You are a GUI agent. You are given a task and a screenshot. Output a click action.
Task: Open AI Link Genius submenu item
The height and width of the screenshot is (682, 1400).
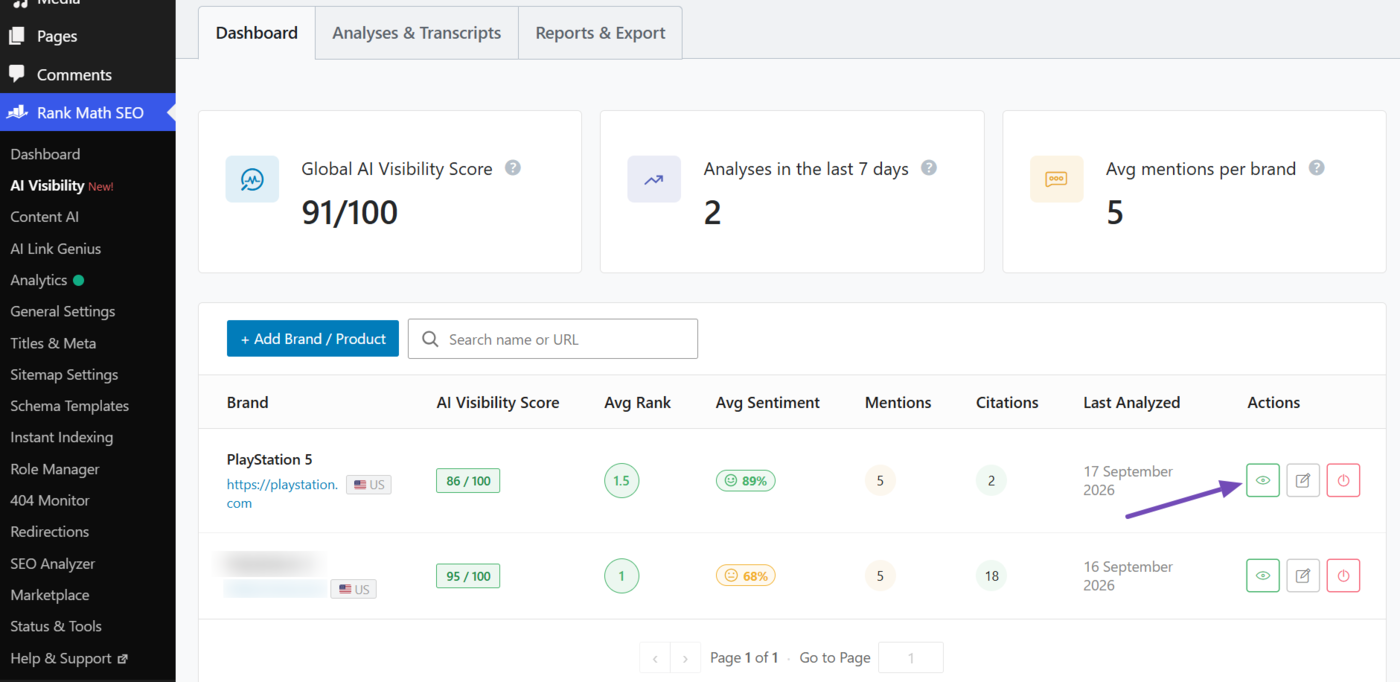point(55,249)
